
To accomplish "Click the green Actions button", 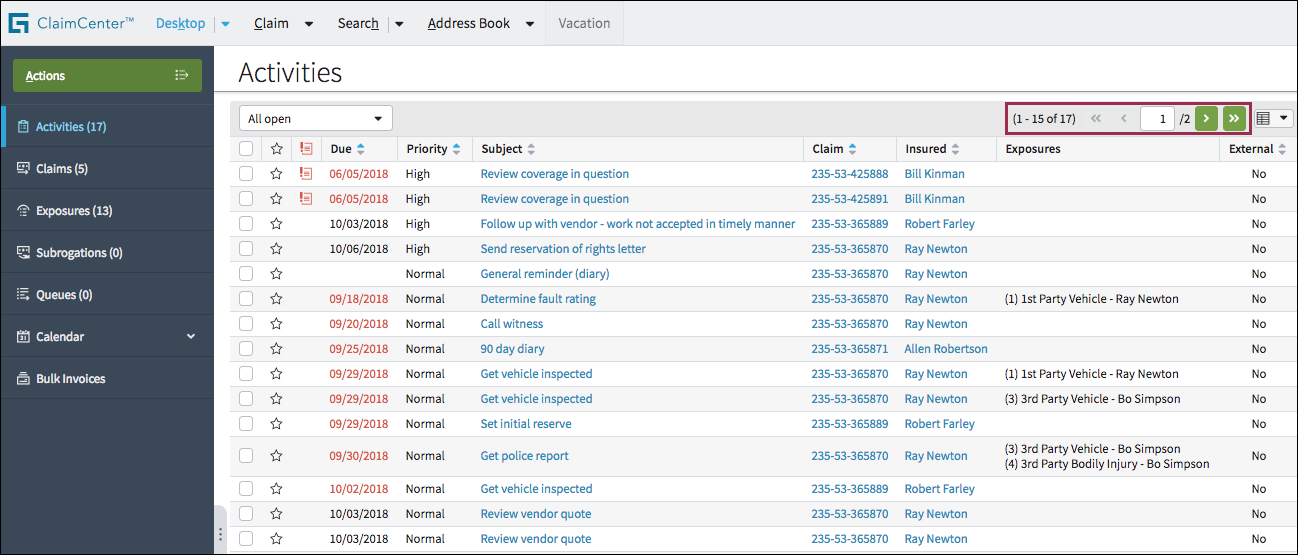I will [107, 76].
